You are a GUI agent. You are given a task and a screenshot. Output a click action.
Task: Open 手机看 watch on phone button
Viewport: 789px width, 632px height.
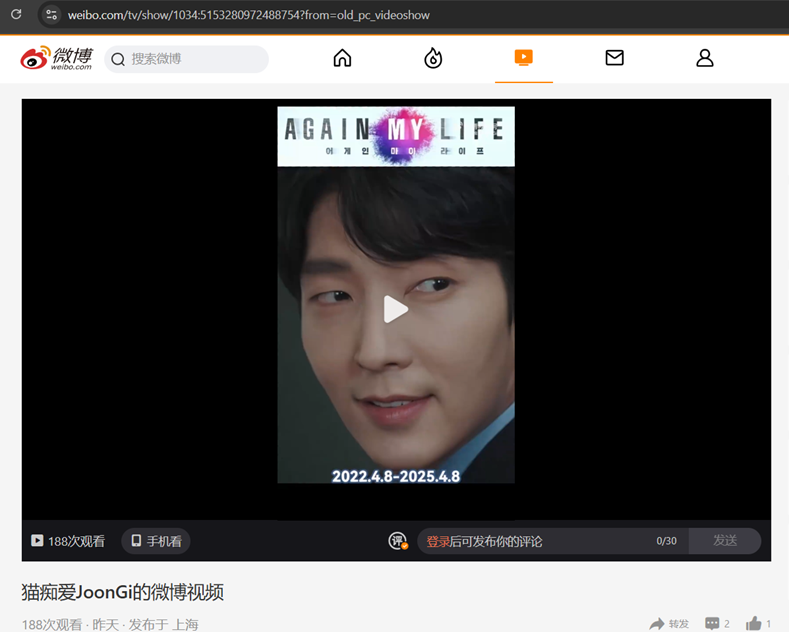[x=156, y=541]
